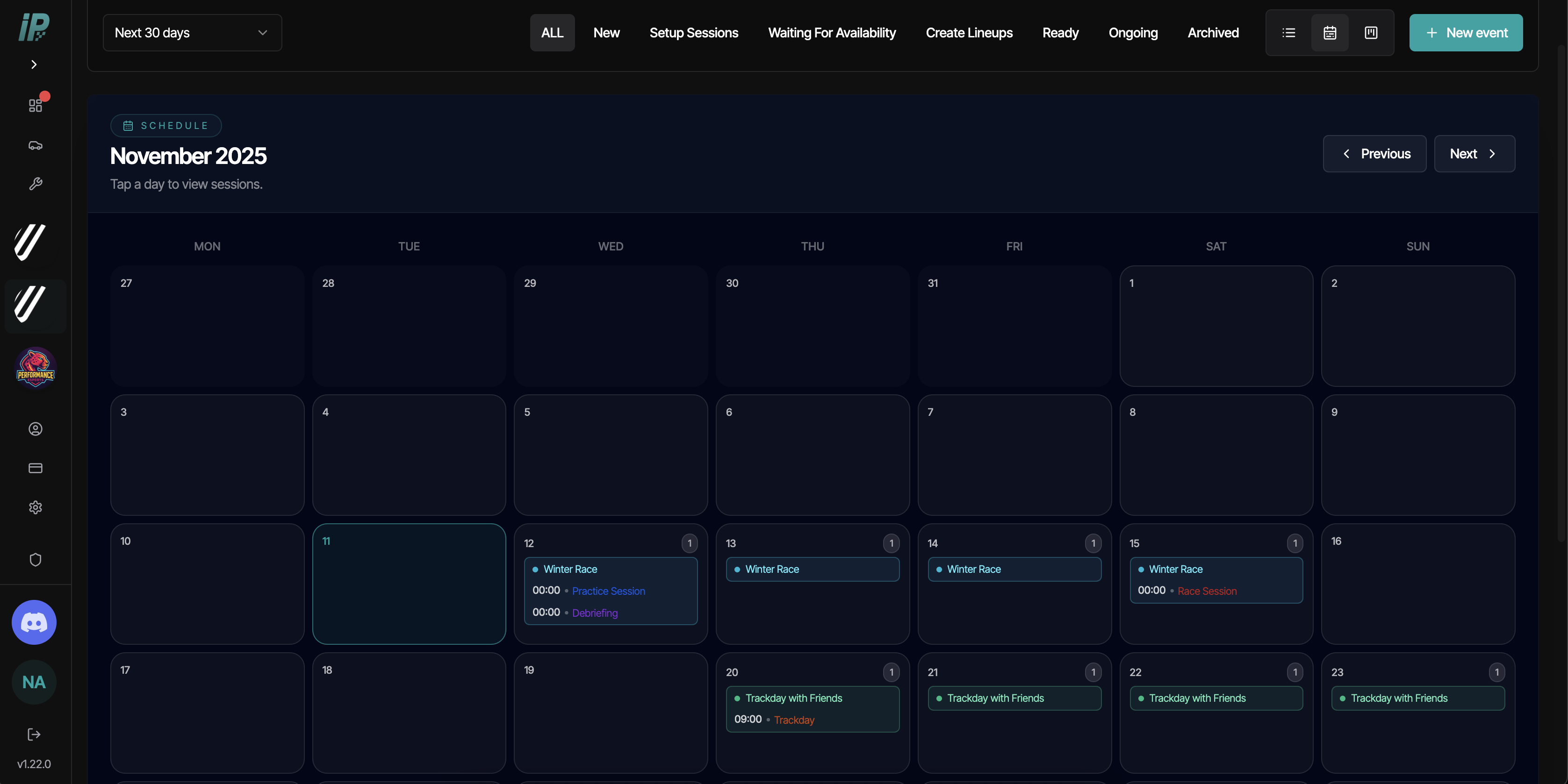Open the Next 30 days dropdown
This screenshot has width=1568, height=784.
192,33
